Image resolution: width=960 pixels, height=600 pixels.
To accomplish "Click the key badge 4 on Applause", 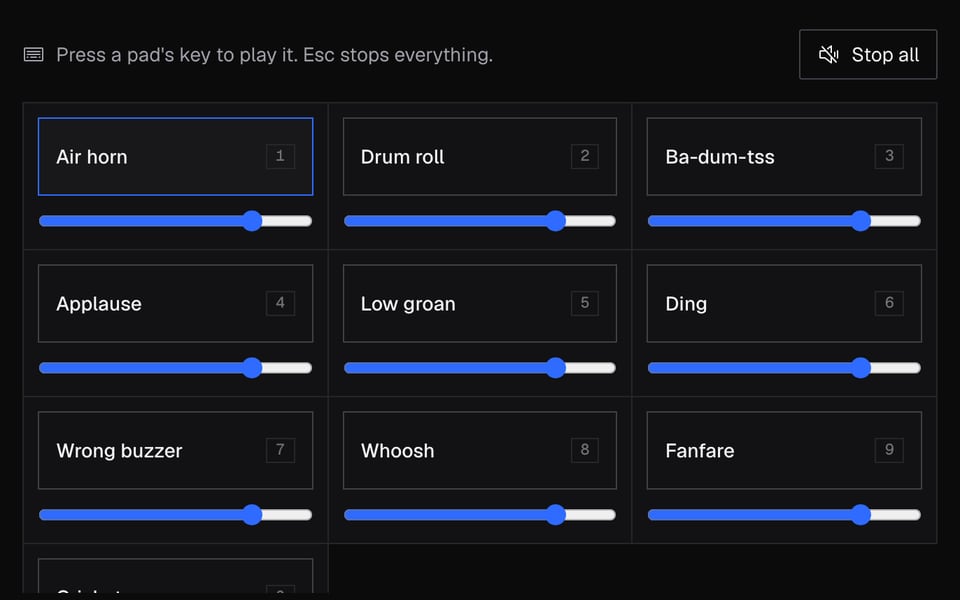I will tap(280, 303).
